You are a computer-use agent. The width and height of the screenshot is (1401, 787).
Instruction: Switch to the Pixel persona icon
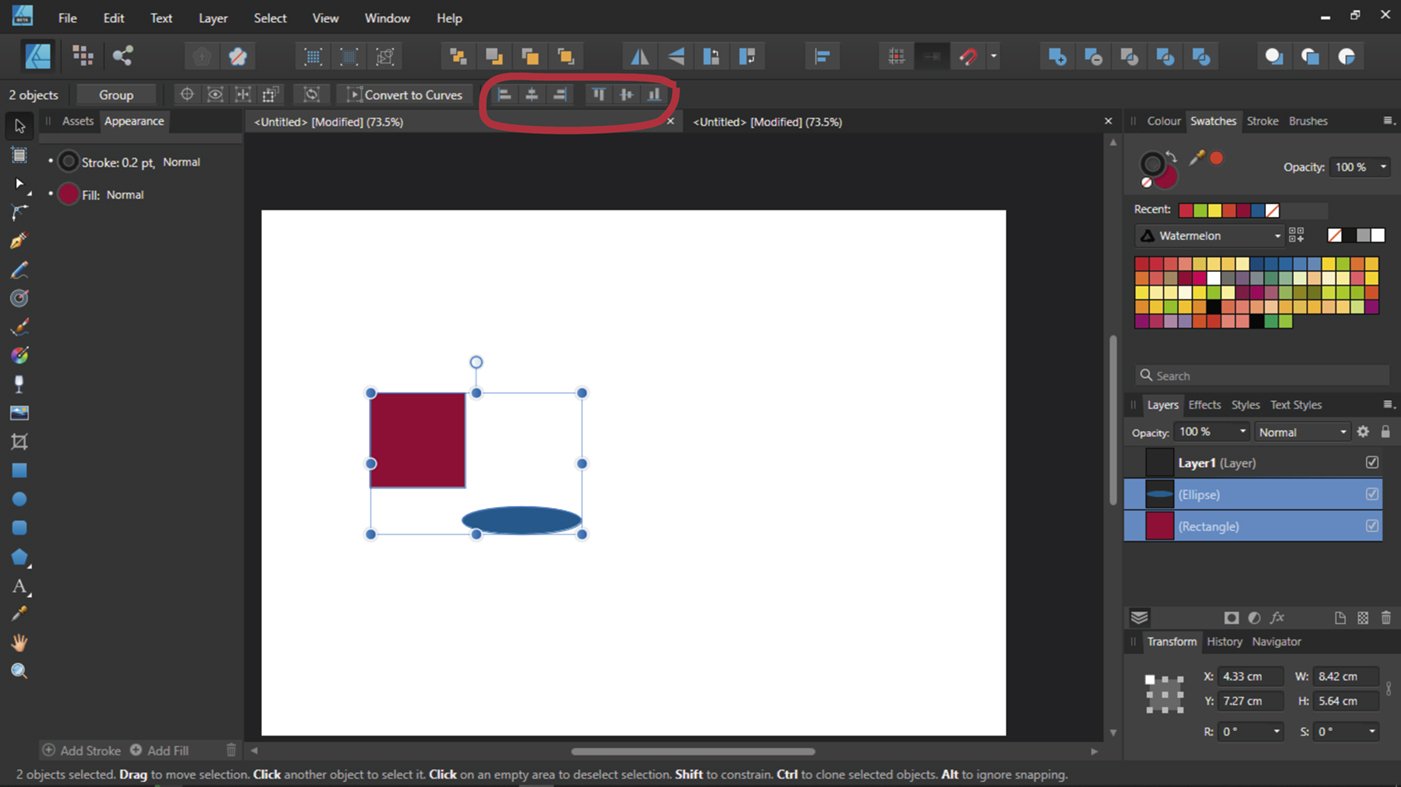click(x=83, y=56)
